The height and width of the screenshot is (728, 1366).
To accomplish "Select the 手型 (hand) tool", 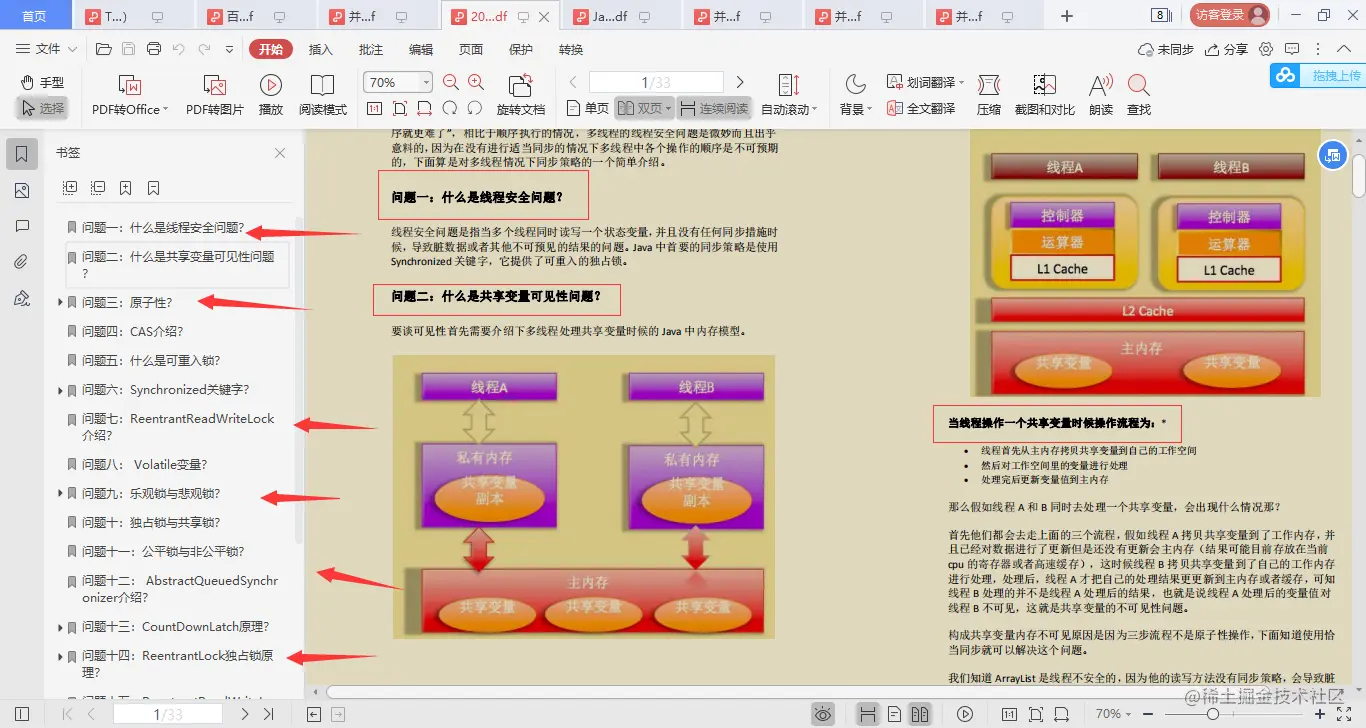I will pos(43,85).
